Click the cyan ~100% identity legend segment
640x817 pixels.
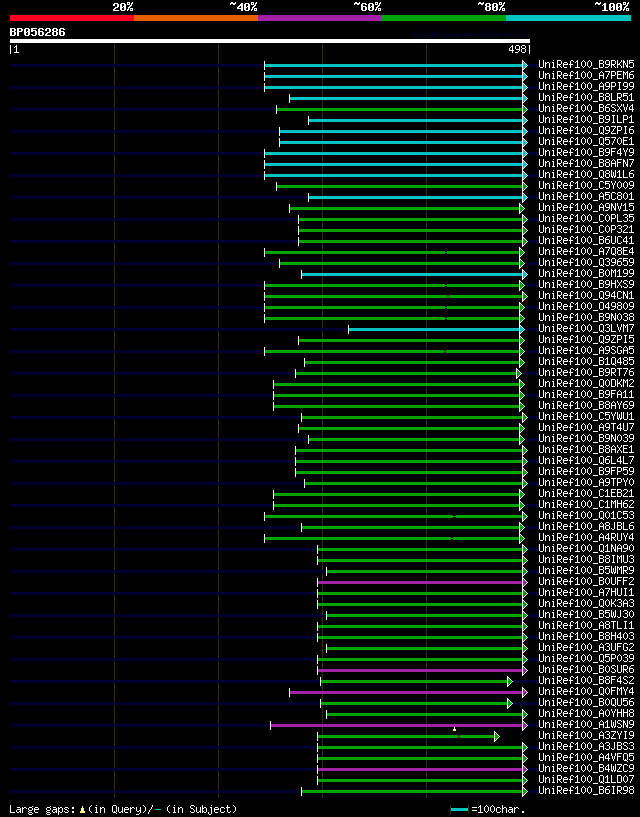click(x=568, y=18)
